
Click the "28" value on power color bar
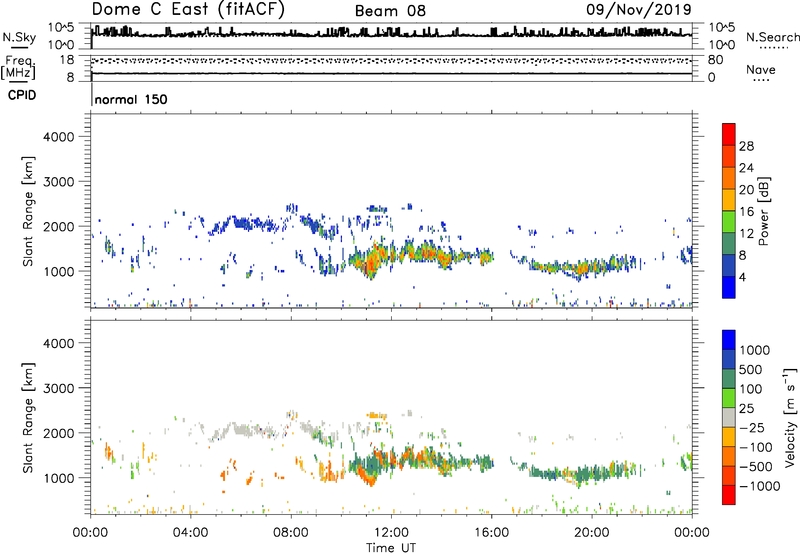746,146
